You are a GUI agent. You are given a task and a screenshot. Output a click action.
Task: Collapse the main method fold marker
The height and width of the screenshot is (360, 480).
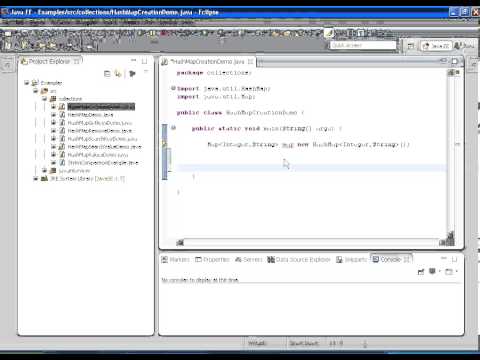[173, 128]
